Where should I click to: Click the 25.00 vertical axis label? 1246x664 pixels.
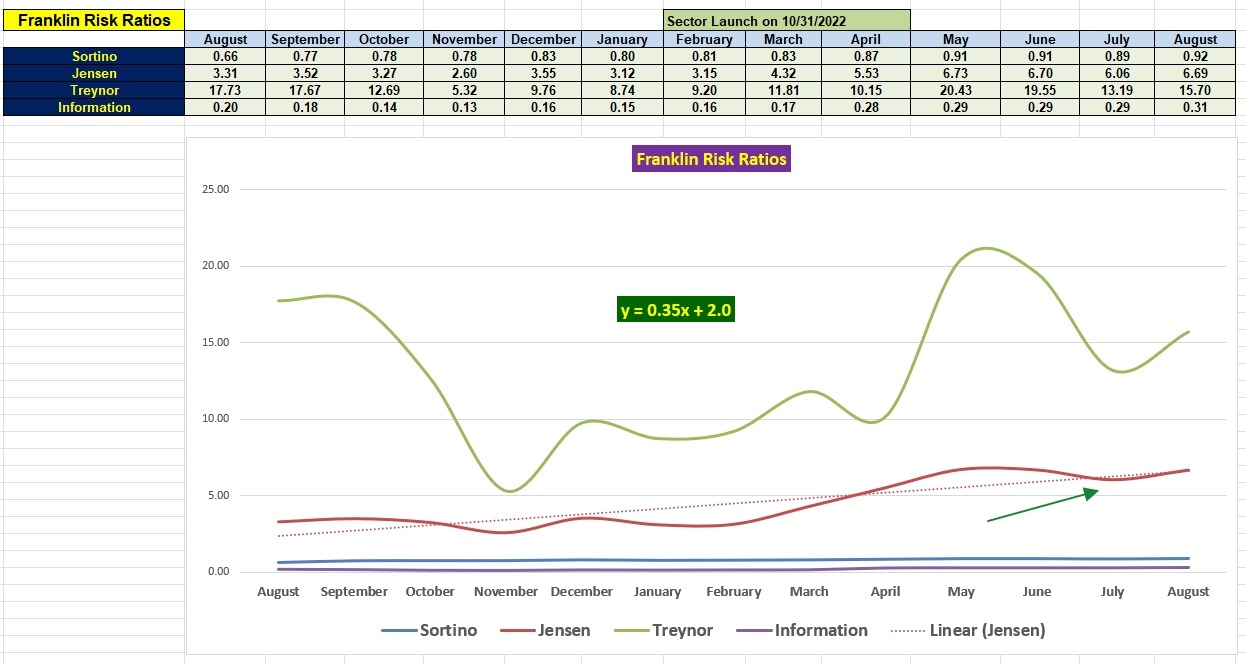214,189
